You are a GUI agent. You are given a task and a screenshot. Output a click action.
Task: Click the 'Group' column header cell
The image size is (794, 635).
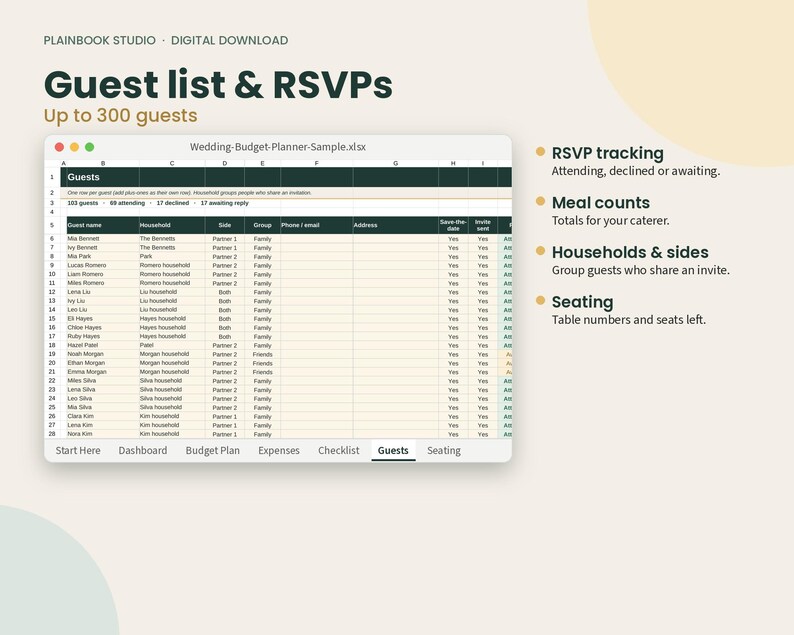[x=262, y=225]
